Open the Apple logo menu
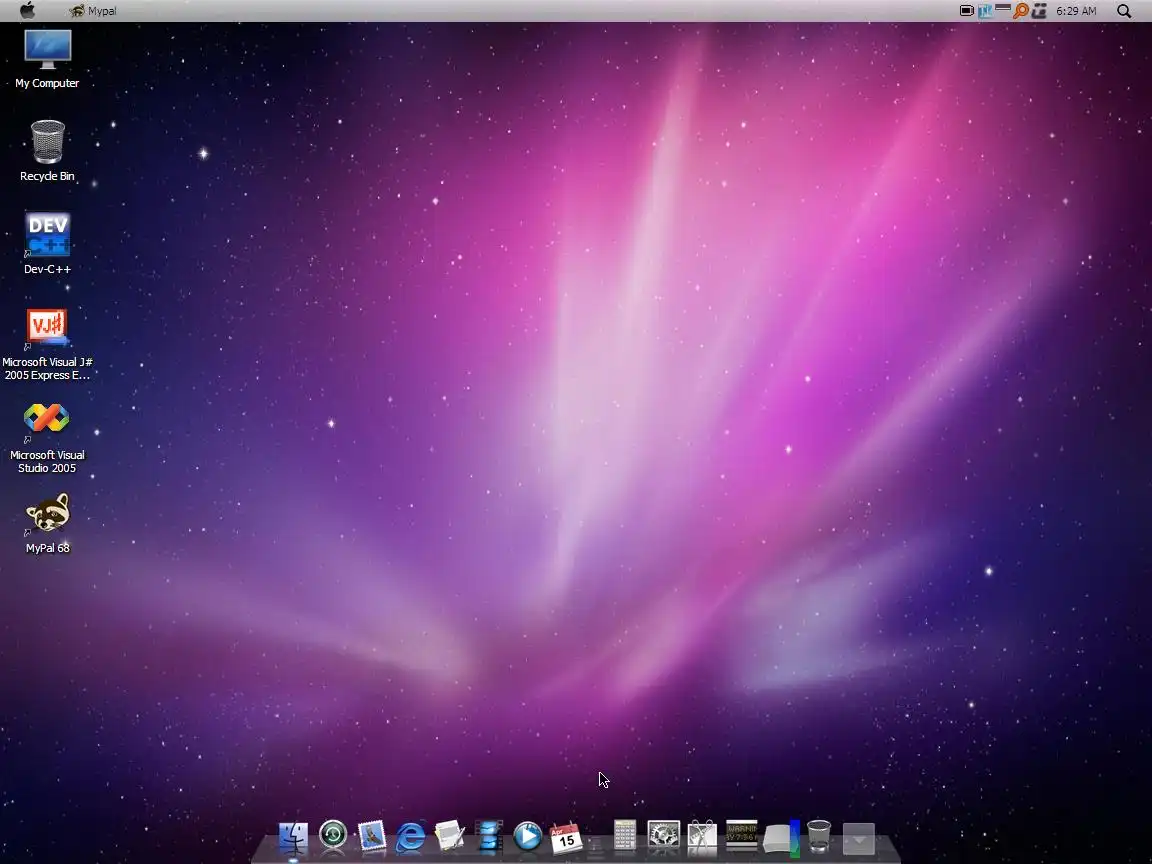Screen dimensions: 1152x864 [x=27, y=10]
